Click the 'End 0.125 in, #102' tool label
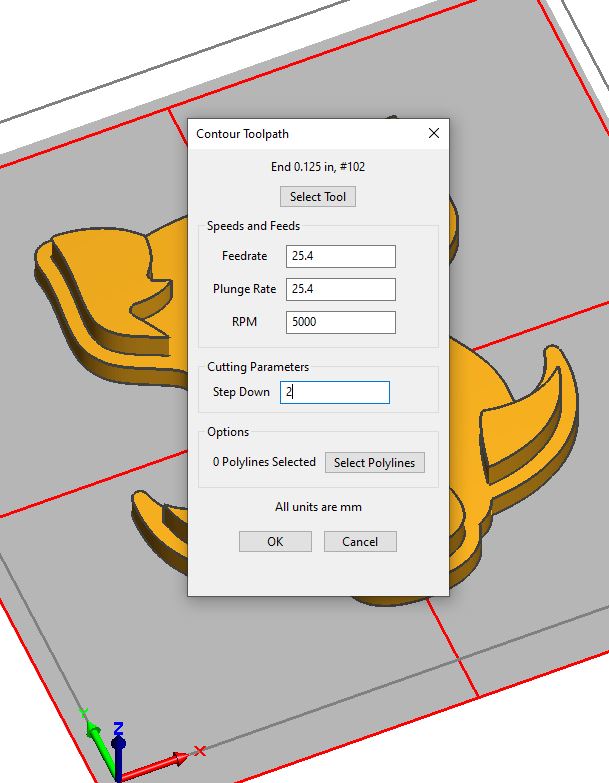 point(318,167)
